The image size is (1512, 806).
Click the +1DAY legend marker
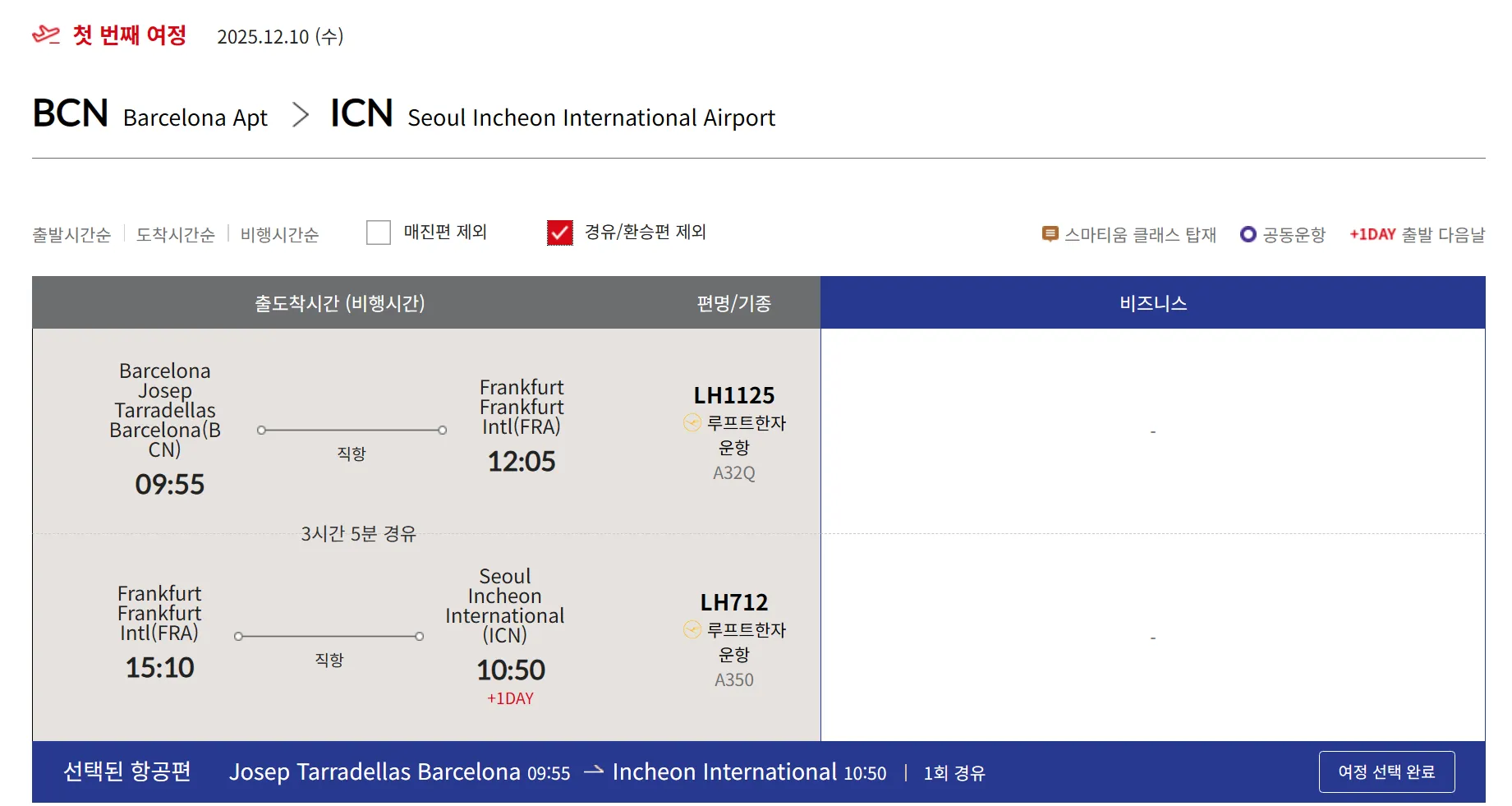tap(1372, 234)
